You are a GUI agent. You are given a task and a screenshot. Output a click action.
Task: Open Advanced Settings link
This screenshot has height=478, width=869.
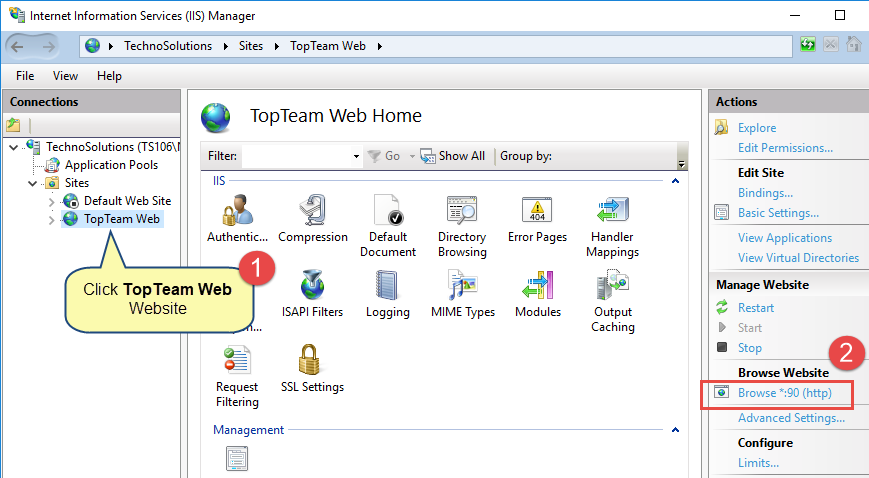click(x=791, y=418)
